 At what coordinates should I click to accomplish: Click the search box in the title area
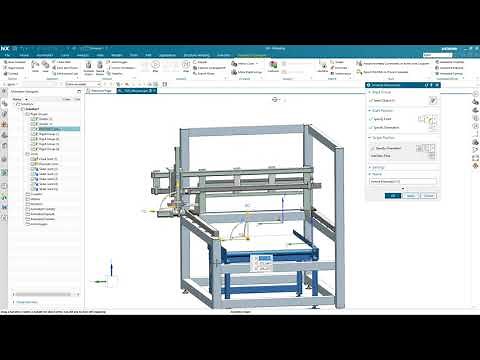tap(437, 55)
